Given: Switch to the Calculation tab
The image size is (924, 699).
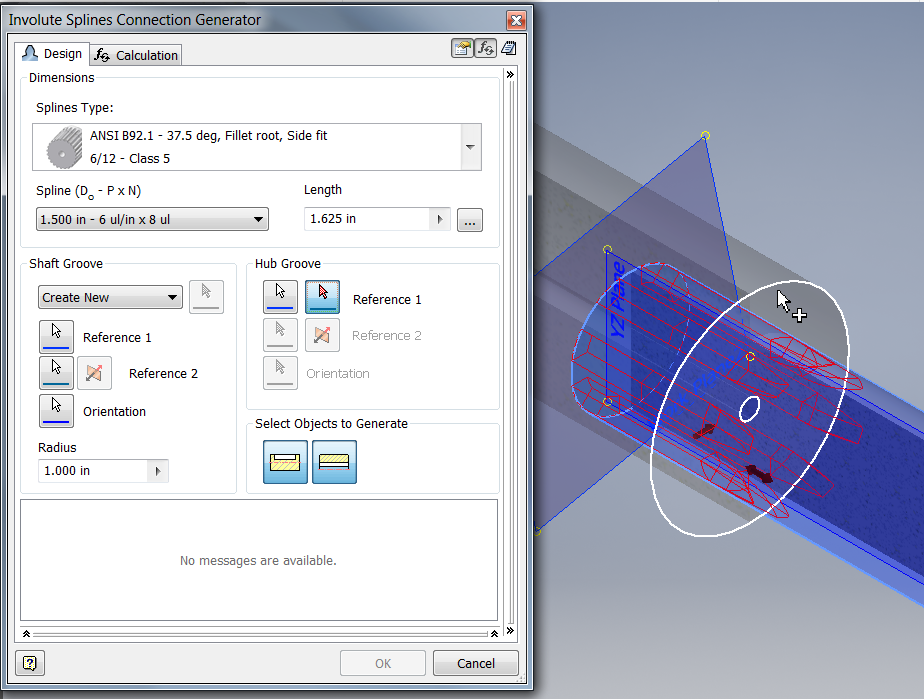Looking at the screenshot, I should (x=137, y=55).
